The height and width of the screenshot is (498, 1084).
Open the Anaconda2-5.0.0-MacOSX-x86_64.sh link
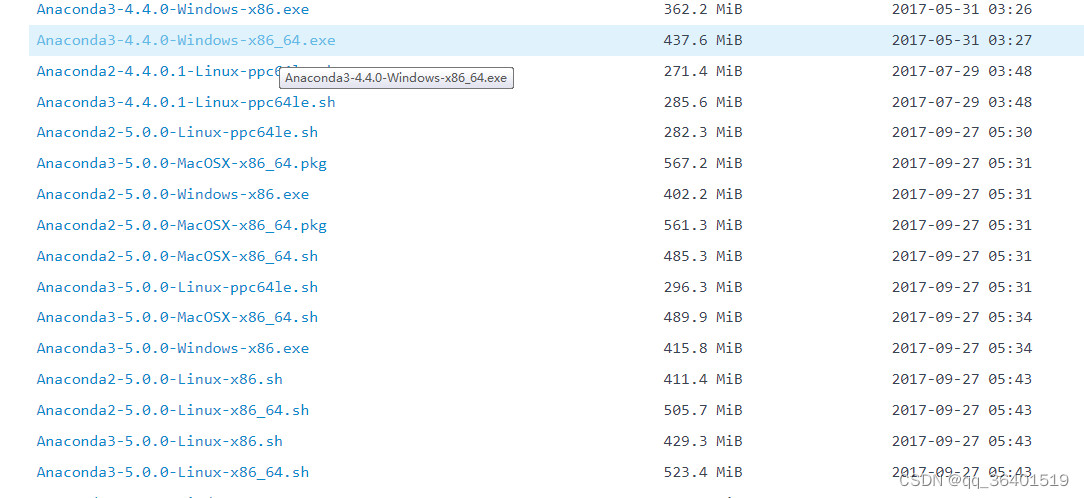coord(177,257)
